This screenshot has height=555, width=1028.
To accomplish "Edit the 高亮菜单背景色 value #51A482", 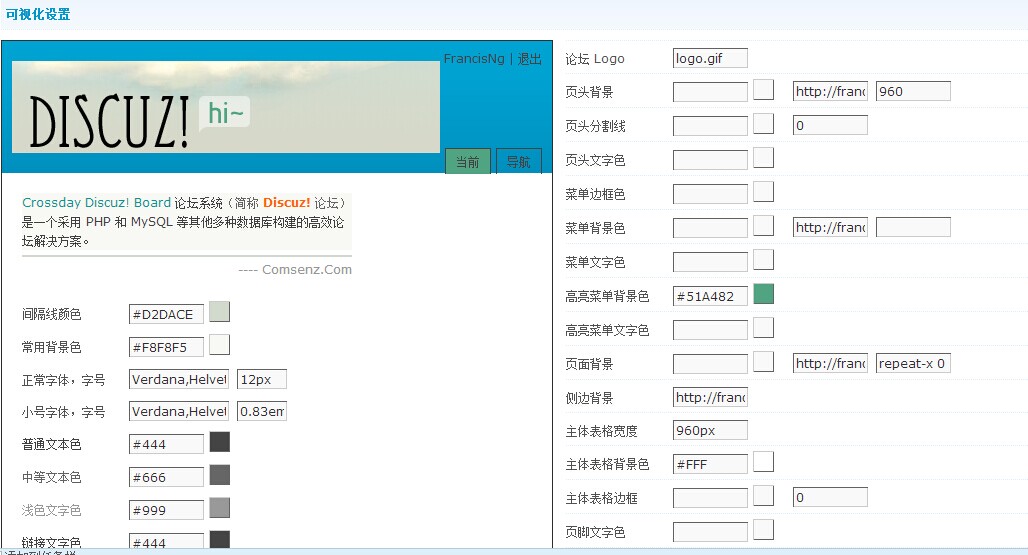I will tap(710, 296).
